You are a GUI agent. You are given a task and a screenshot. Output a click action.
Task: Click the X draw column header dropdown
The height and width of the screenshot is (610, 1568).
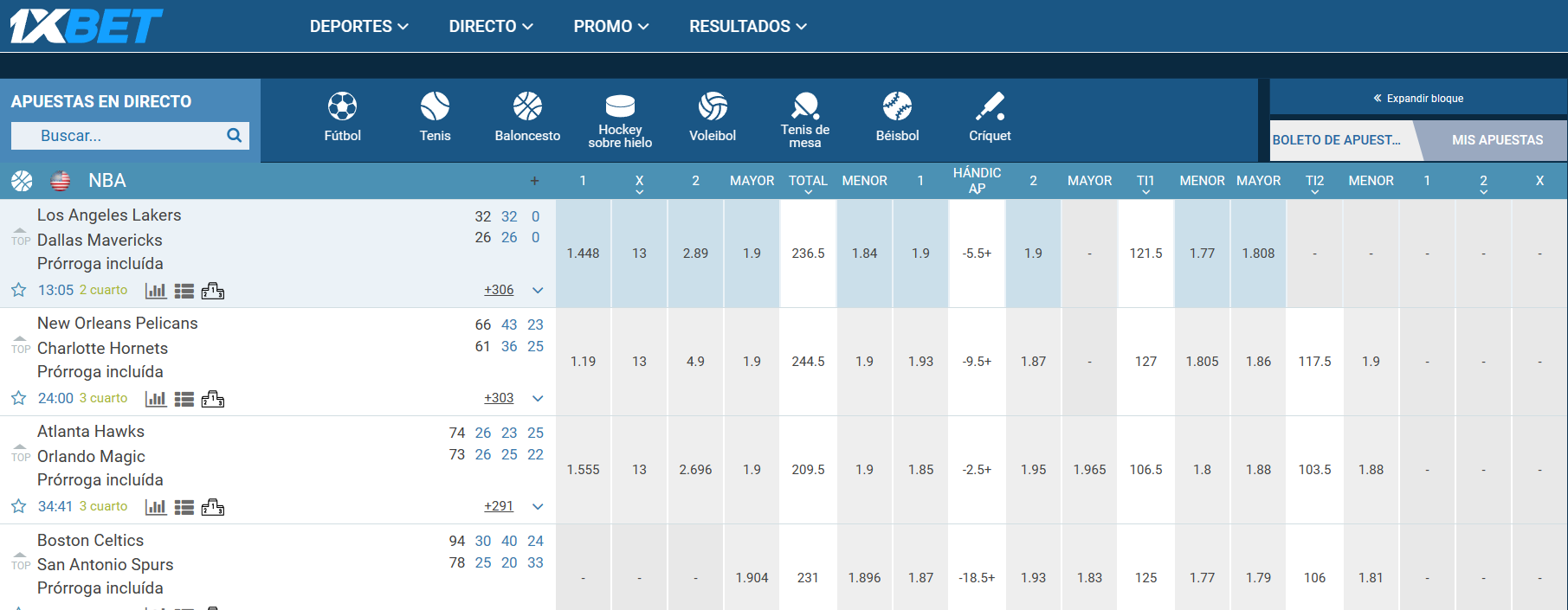tap(639, 183)
